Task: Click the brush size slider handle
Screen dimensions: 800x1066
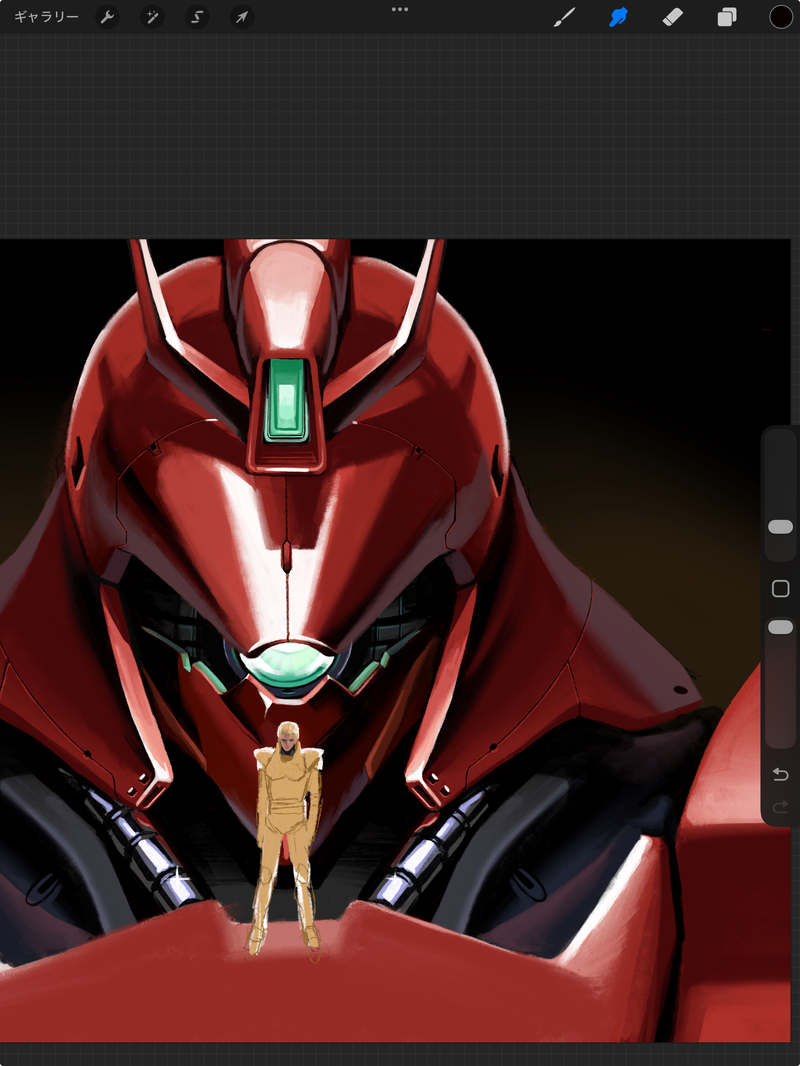Action: [x=780, y=527]
